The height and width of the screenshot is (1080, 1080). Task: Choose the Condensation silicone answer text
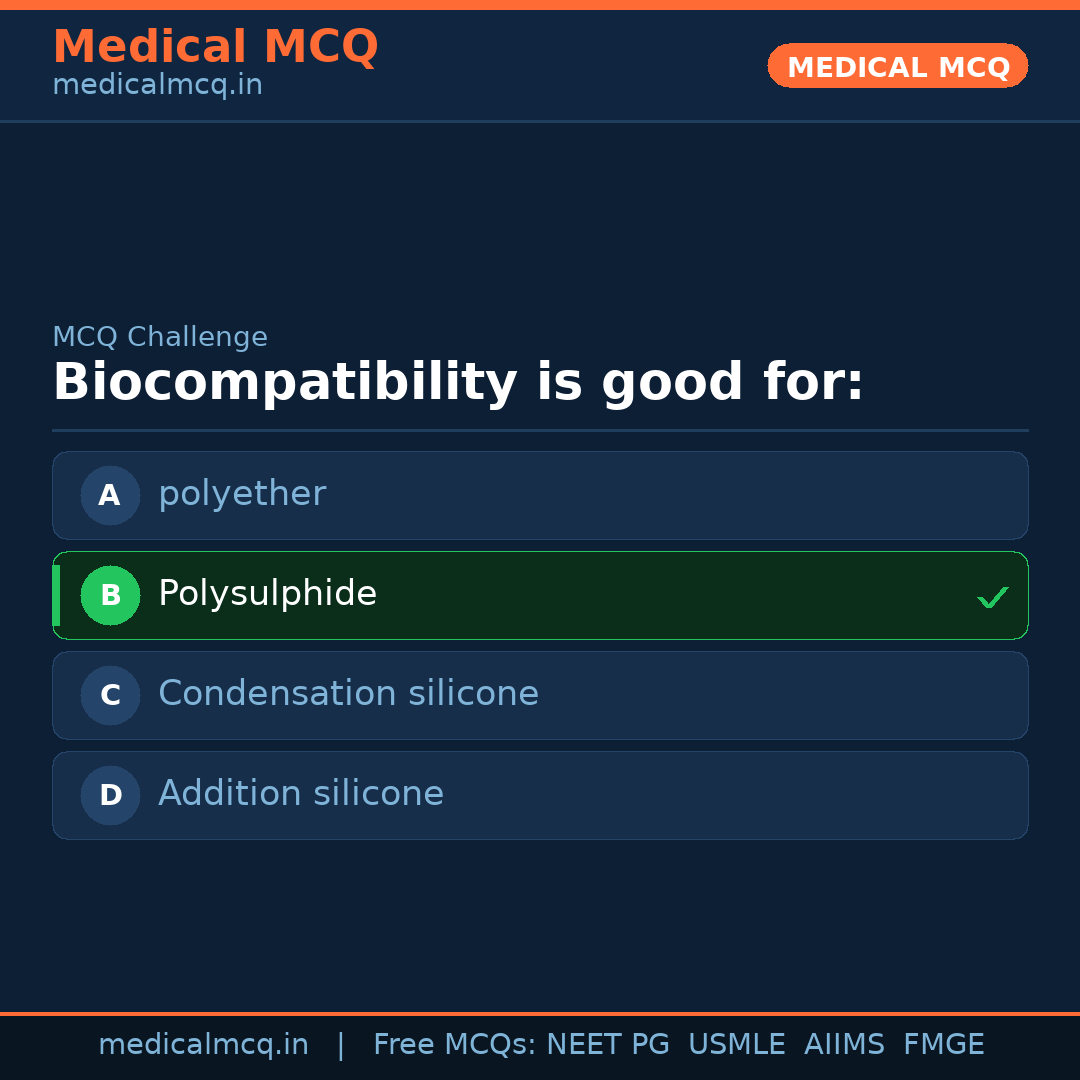[348, 694]
